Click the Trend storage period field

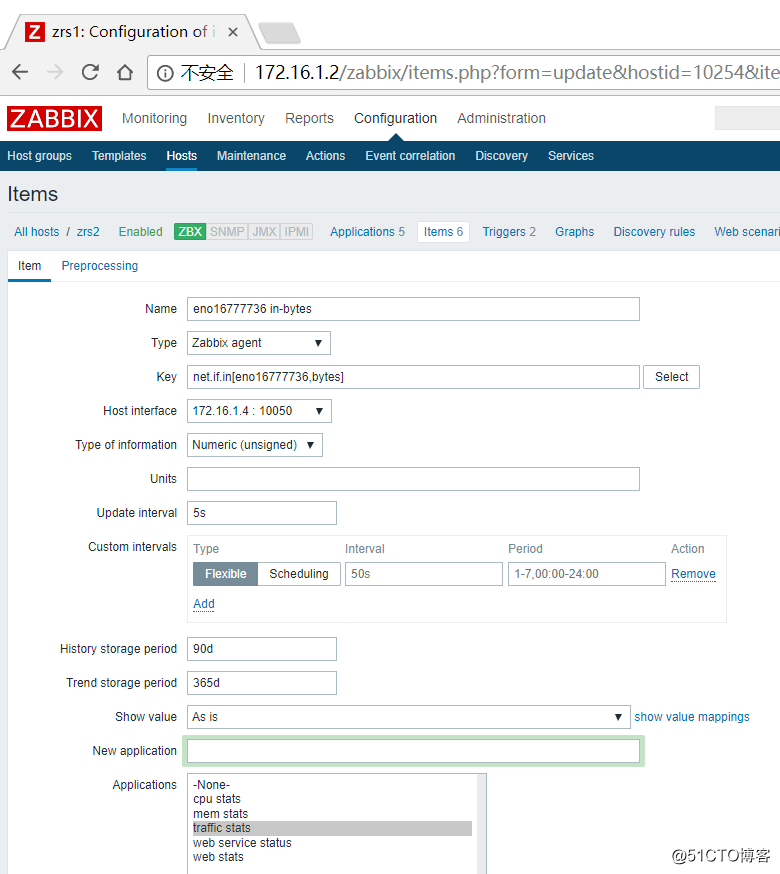click(x=261, y=683)
